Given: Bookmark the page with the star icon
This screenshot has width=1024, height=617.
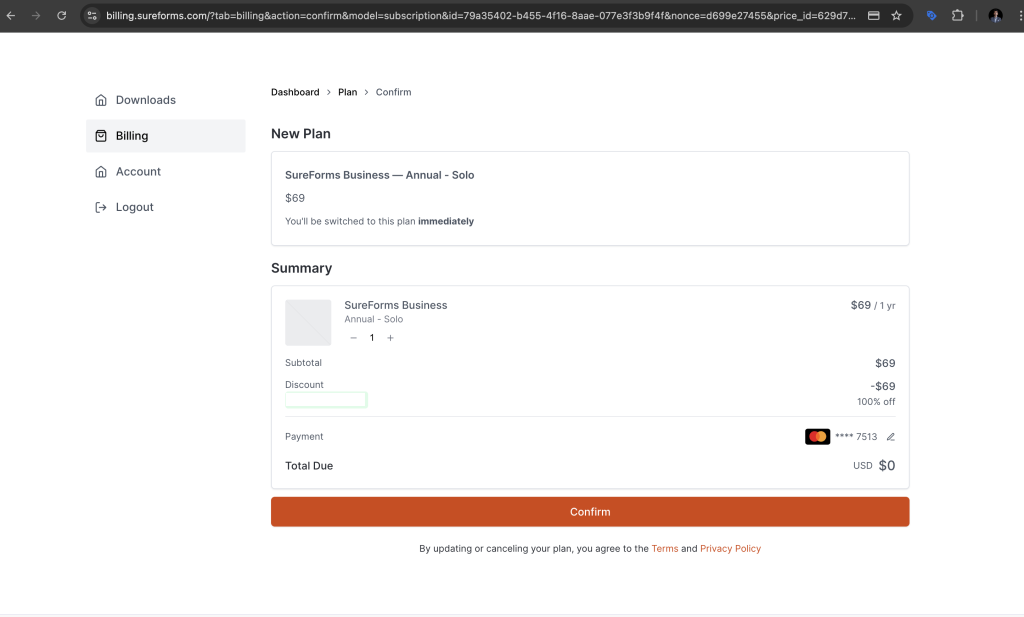Looking at the screenshot, I should [896, 16].
